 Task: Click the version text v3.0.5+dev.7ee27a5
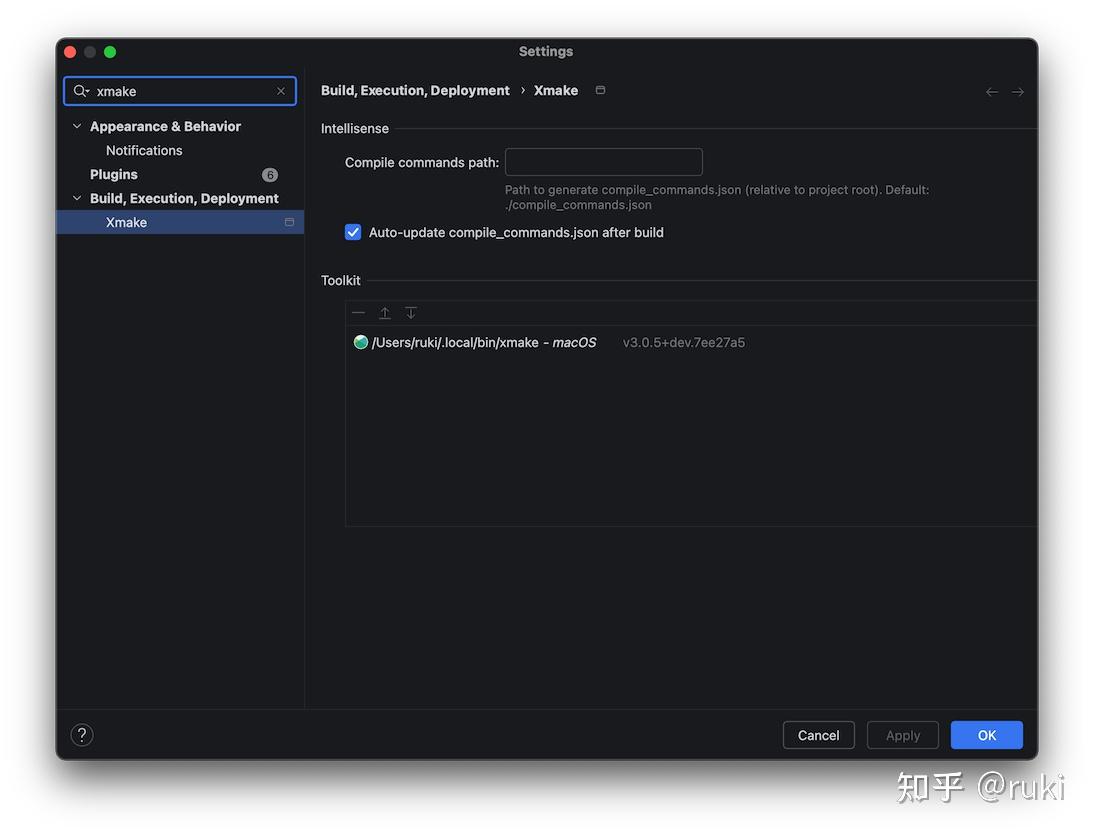click(684, 343)
